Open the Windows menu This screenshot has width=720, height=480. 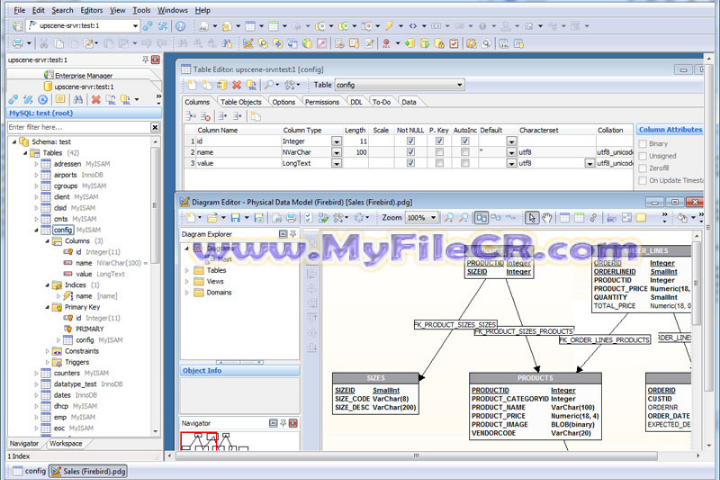pyautogui.click(x=172, y=10)
